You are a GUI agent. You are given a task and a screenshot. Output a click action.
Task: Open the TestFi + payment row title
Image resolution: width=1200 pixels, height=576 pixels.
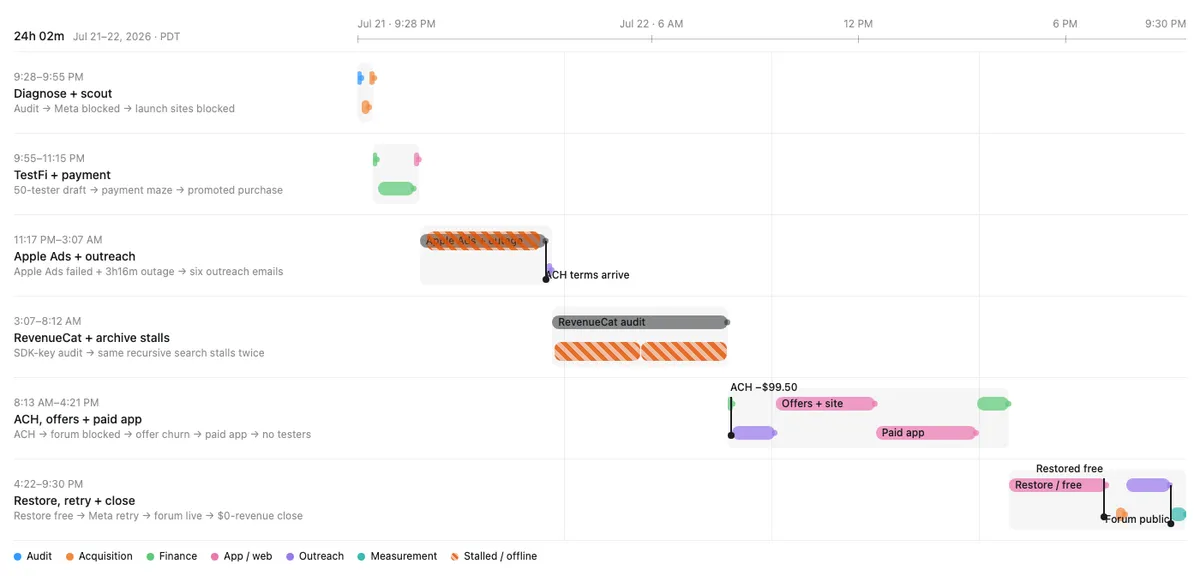pyautogui.click(x=62, y=175)
